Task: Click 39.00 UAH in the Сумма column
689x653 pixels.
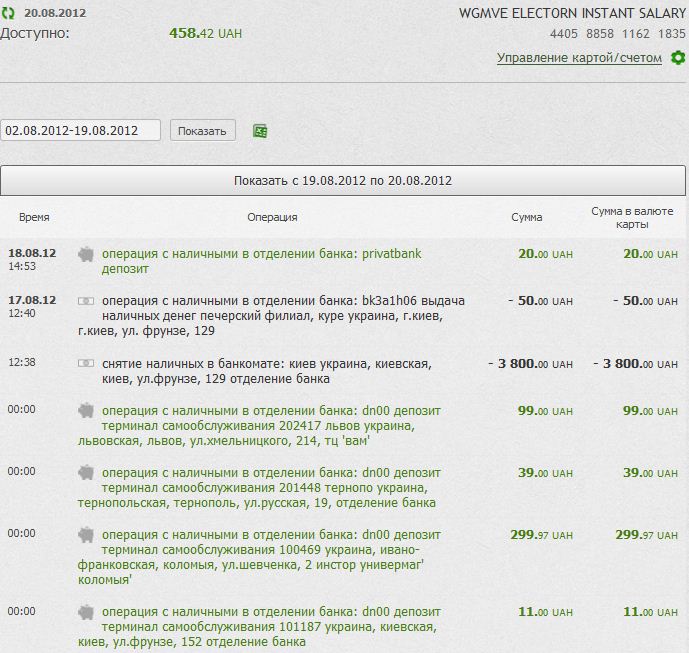Action: coord(545,473)
